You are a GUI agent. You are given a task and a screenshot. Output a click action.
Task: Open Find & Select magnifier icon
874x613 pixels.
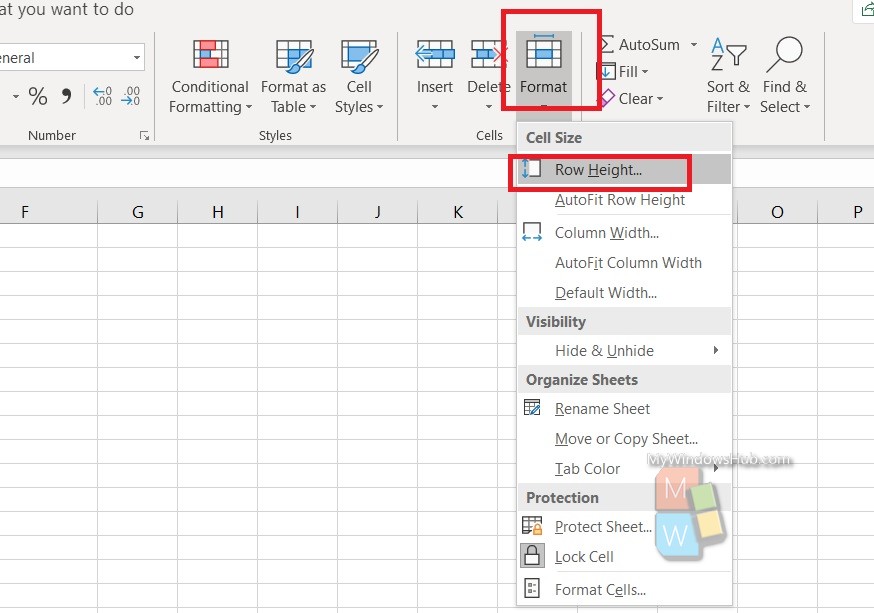coord(784,55)
